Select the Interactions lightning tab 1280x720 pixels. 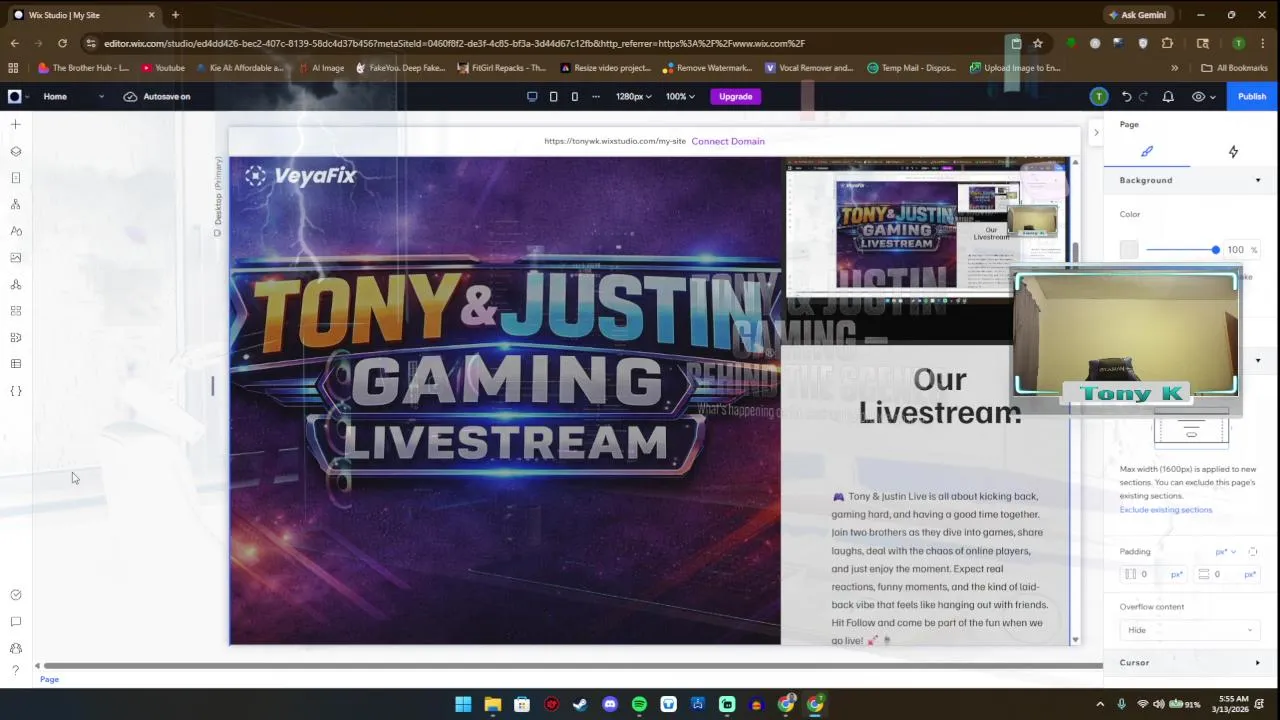pyautogui.click(x=1233, y=151)
